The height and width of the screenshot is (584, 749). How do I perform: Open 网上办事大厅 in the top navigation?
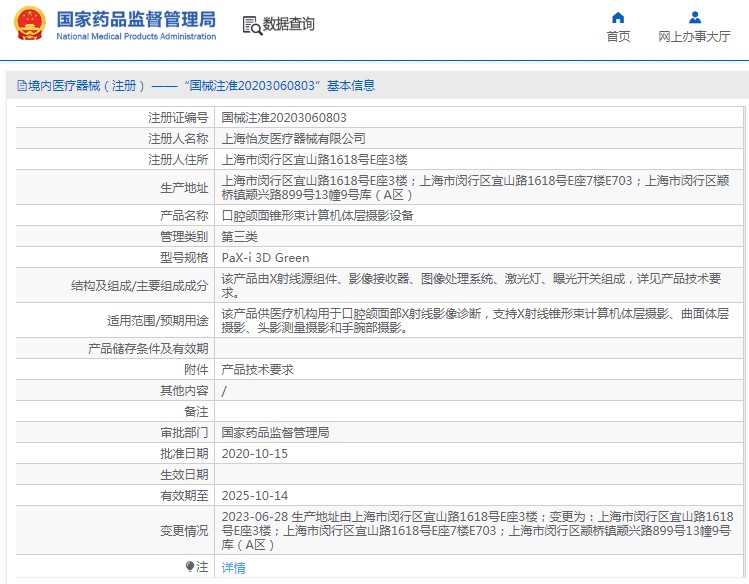pos(694,37)
